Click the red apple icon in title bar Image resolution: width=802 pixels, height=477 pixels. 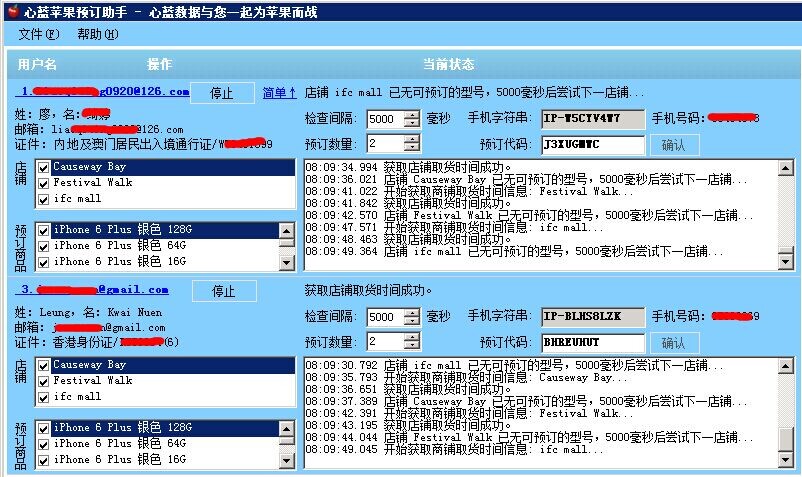point(13,11)
